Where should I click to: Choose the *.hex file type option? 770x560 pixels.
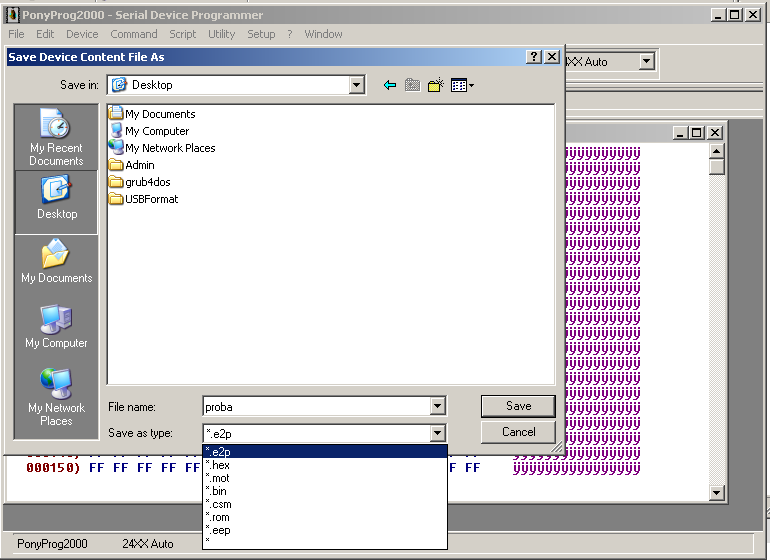[218, 465]
